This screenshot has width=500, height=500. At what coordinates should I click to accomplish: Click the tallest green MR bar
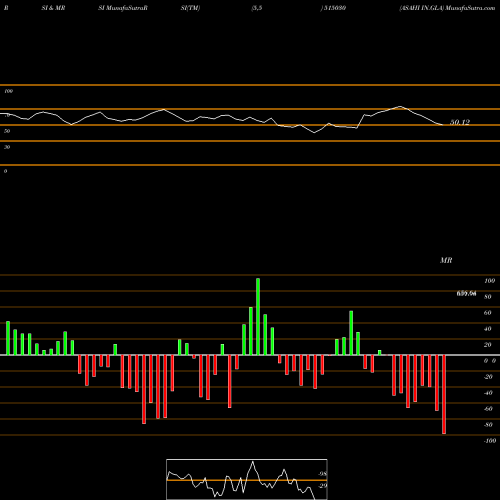(x=258, y=316)
